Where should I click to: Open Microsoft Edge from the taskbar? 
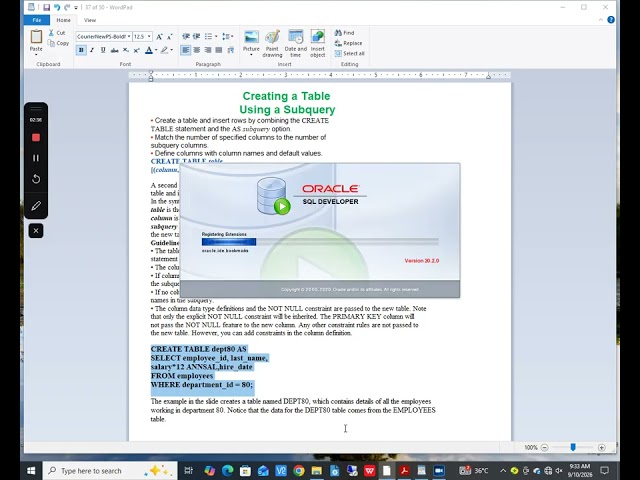(227, 471)
